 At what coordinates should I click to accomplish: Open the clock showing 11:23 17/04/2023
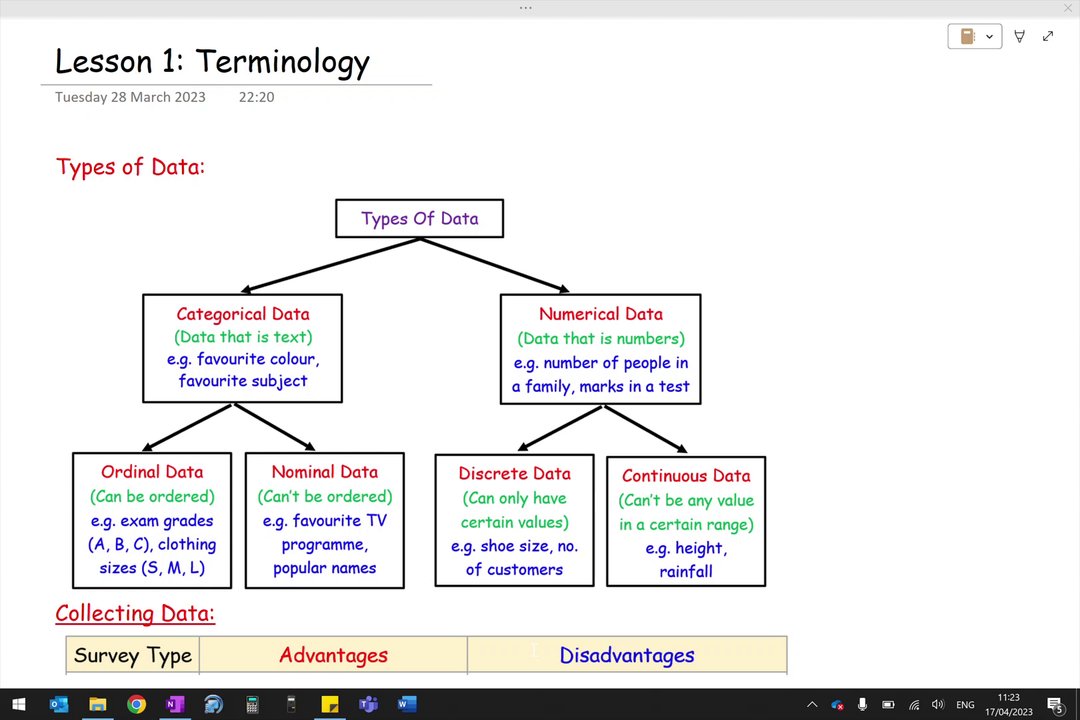(x=1008, y=704)
